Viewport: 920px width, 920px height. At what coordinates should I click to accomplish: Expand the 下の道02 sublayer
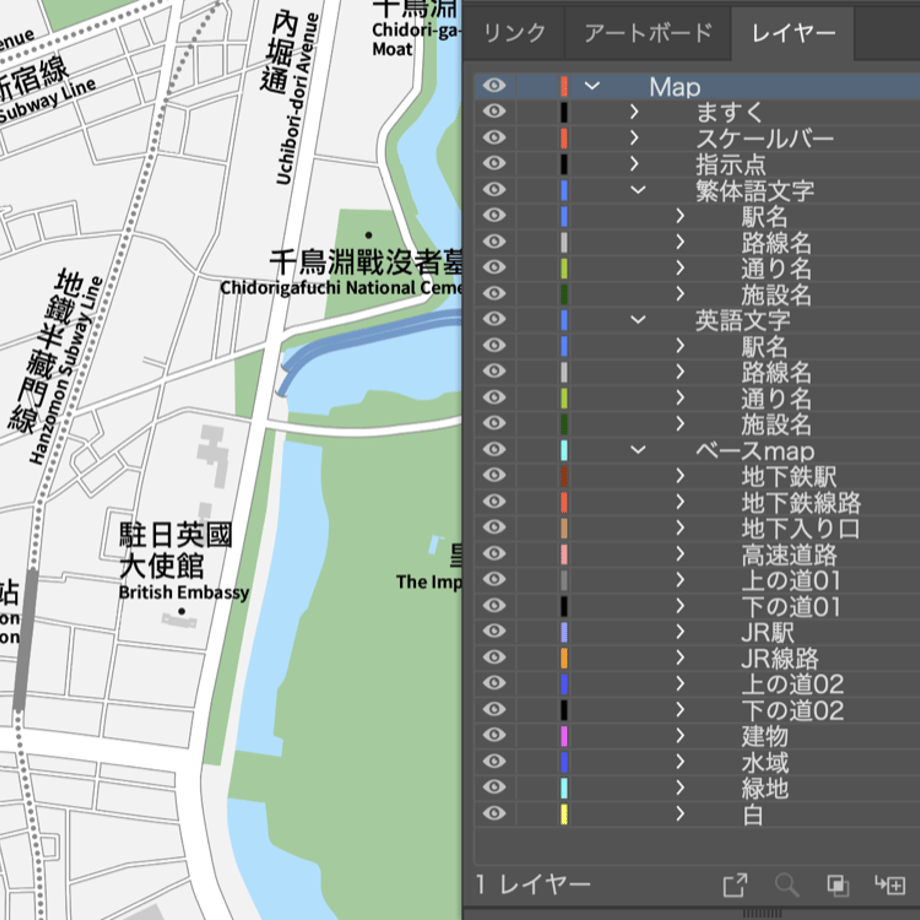(x=680, y=709)
